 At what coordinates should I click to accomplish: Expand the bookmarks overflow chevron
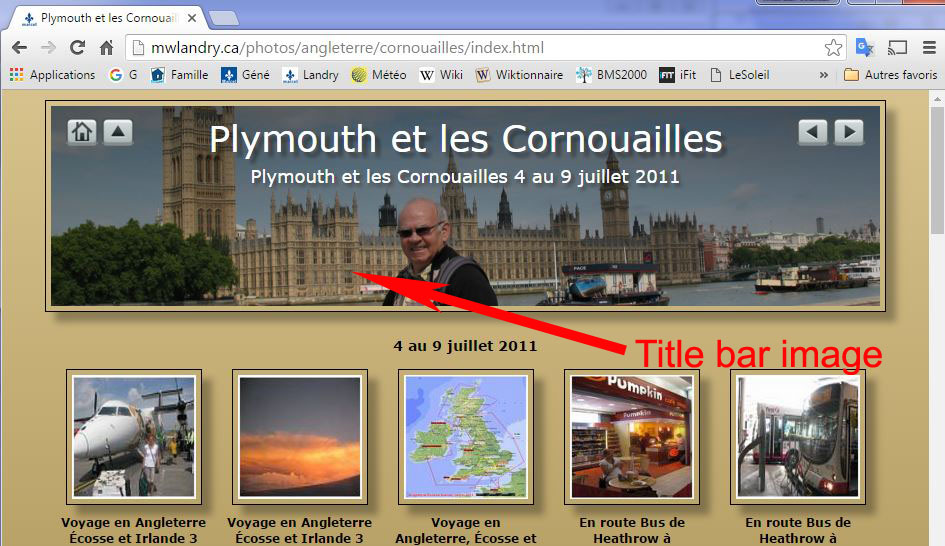[823, 75]
